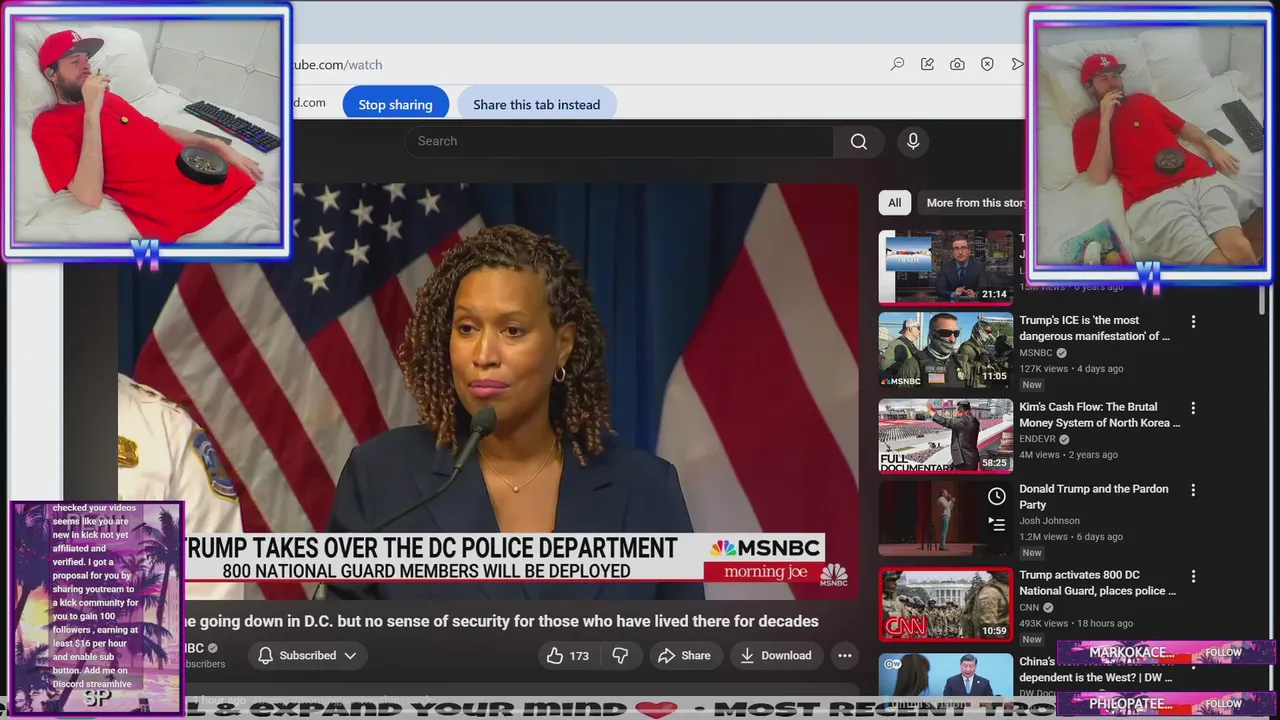Click CNN channel name under National Guard video
The height and width of the screenshot is (720, 1280).
(1029, 607)
